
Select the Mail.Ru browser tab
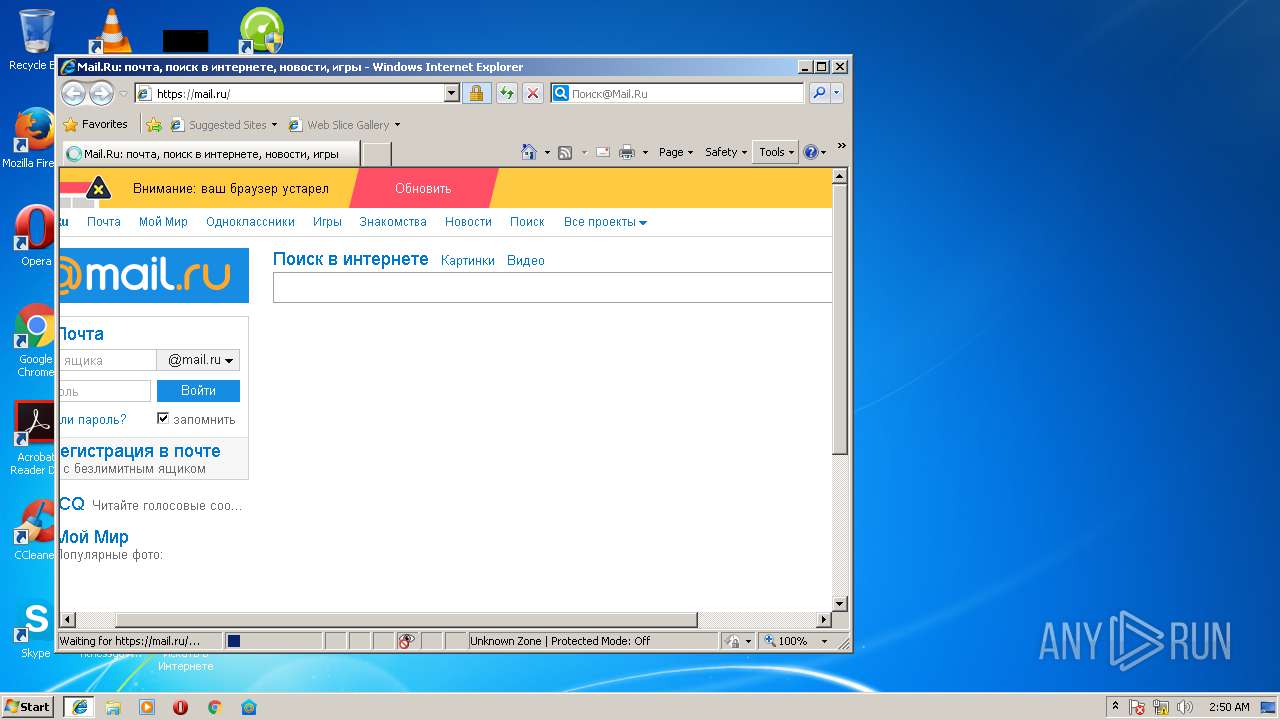pos(210,154)
